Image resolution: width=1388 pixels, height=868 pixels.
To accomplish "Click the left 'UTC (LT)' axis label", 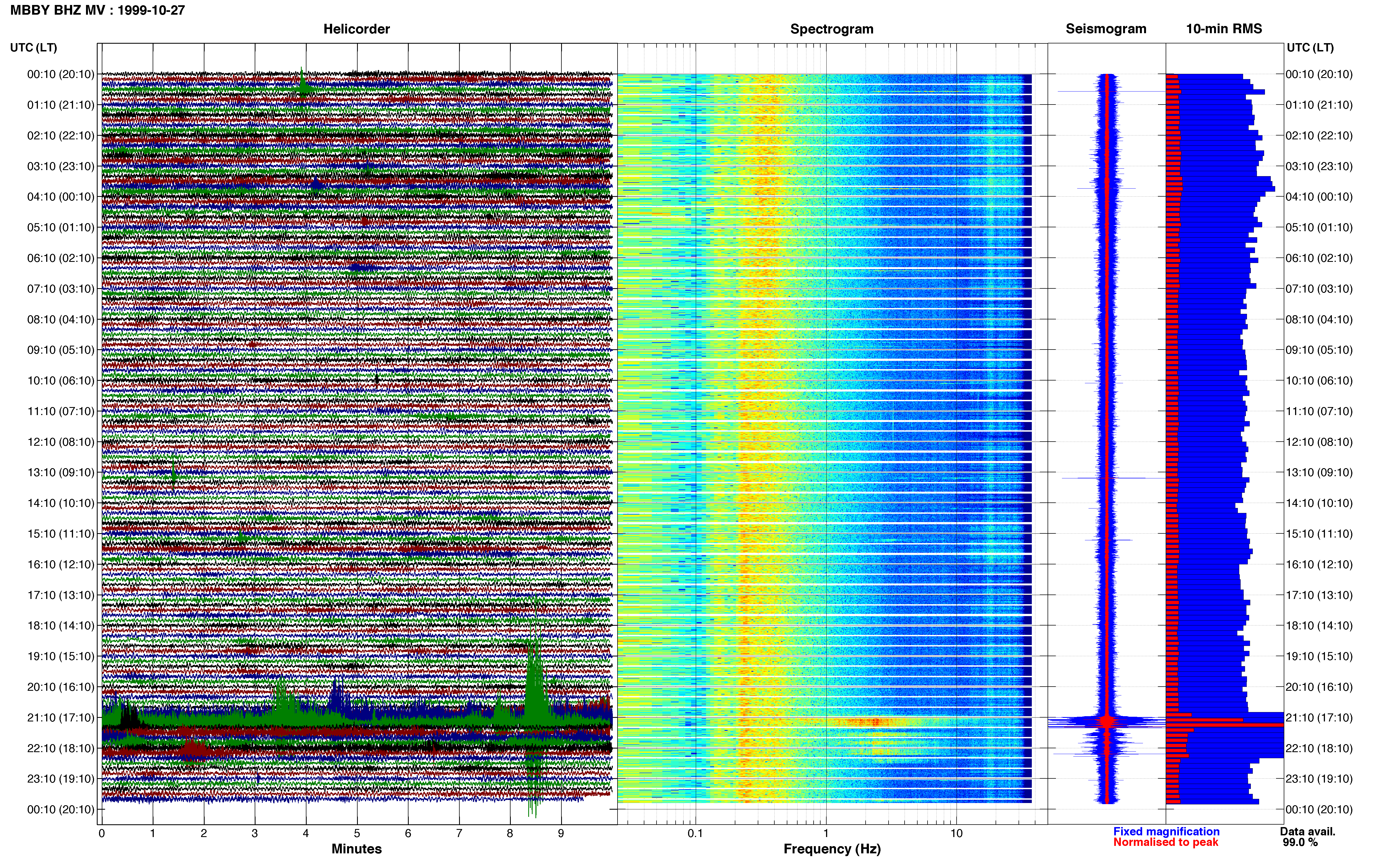I will click(x=33, y=48).
